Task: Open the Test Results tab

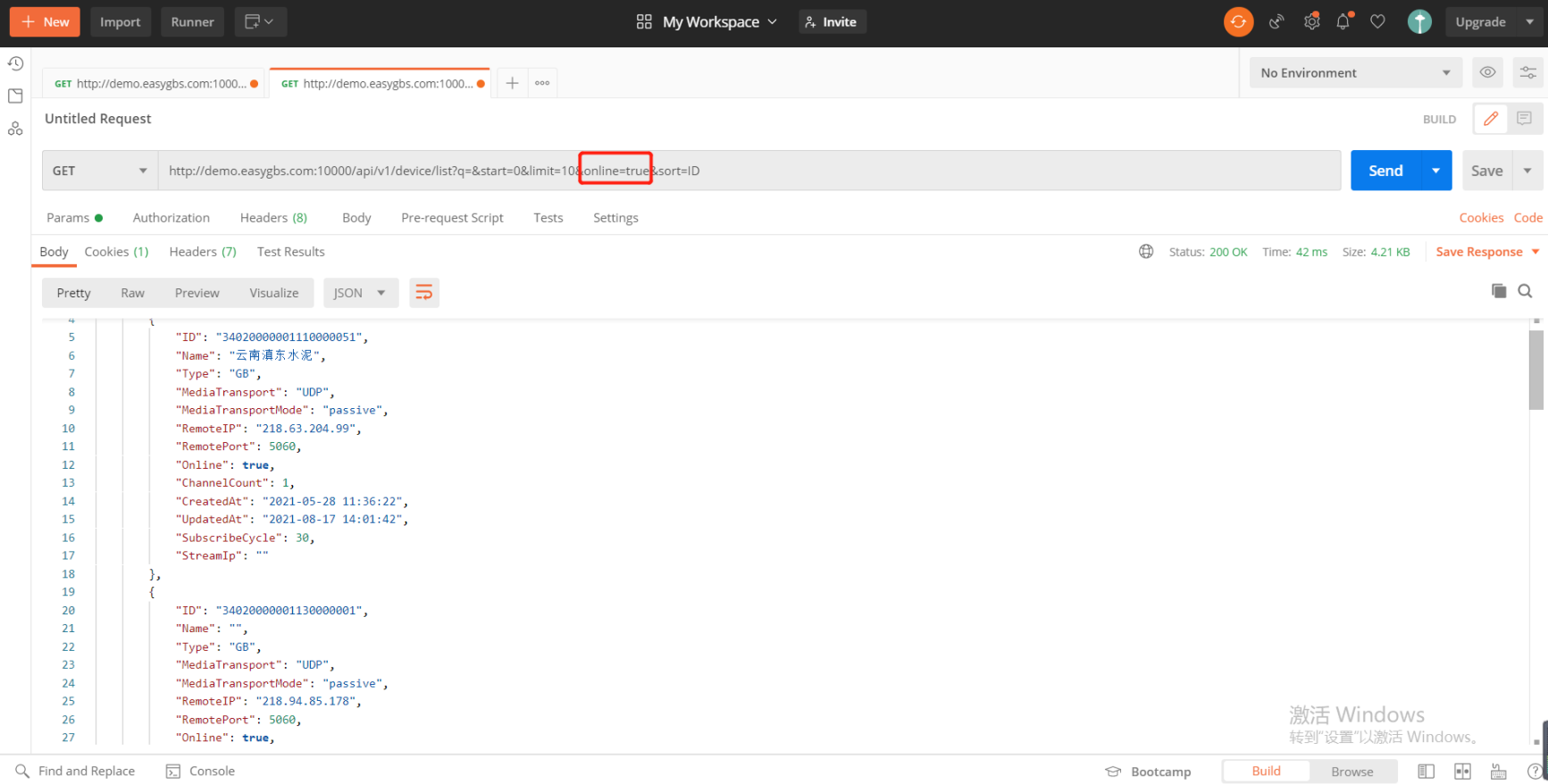Action: (290, 252)
